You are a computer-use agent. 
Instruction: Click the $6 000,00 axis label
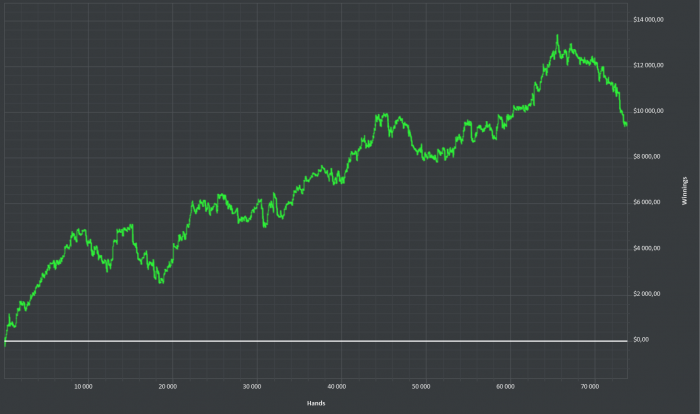(646, 202)
